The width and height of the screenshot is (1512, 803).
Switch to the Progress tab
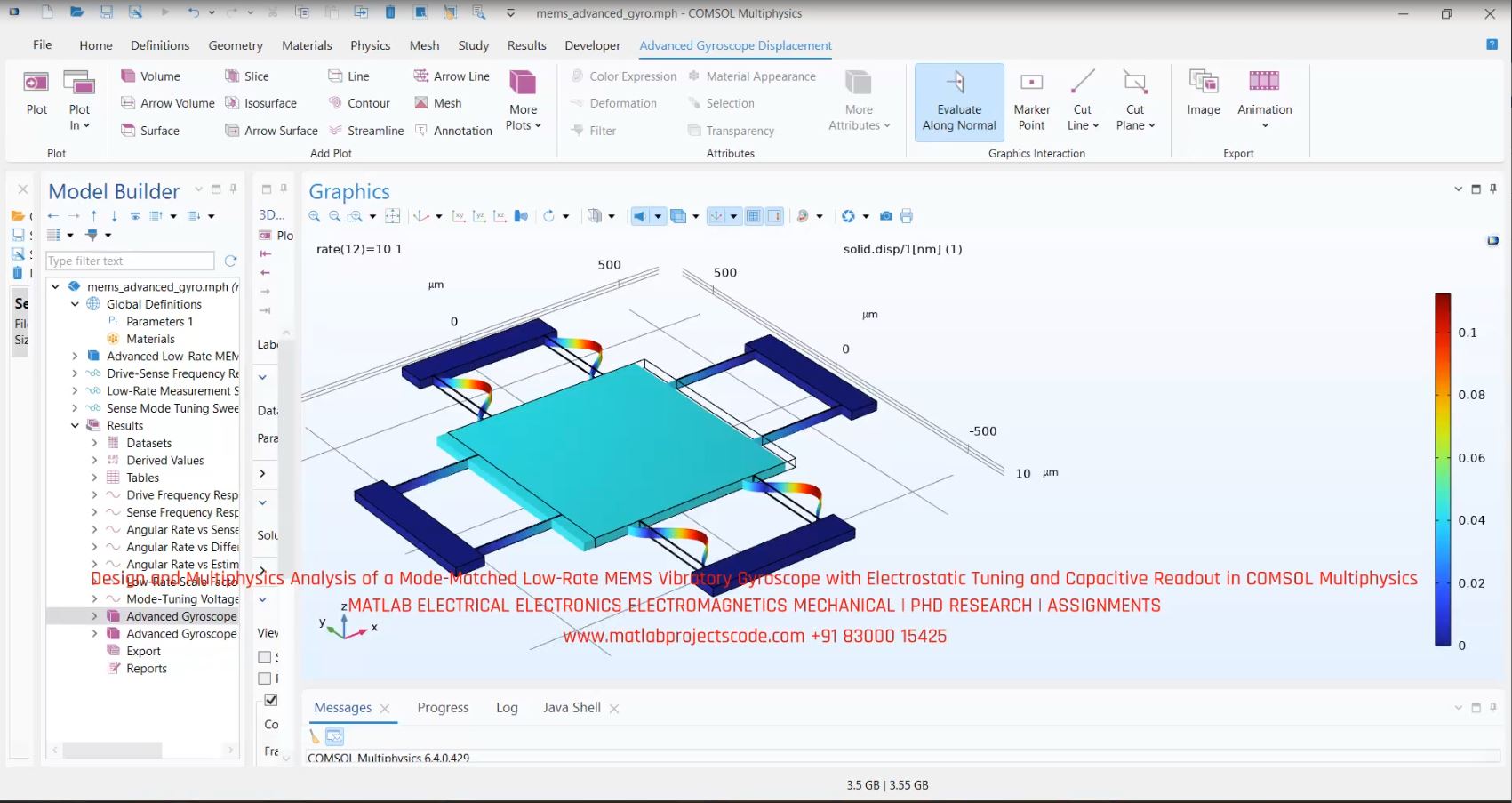coord(443,708)
